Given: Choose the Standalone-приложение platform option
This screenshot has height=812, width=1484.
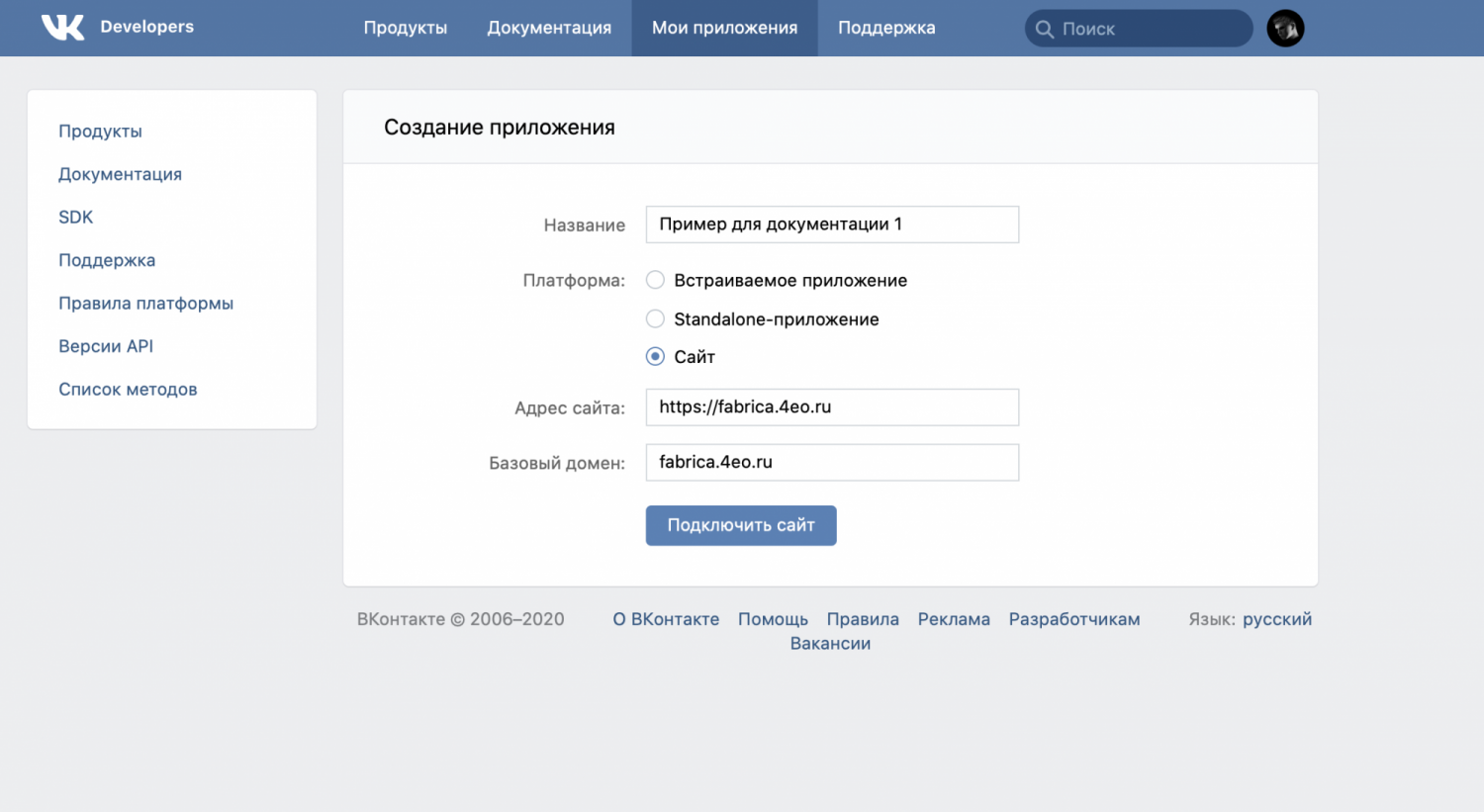Looking at the screenshot, I should (655, 318).
